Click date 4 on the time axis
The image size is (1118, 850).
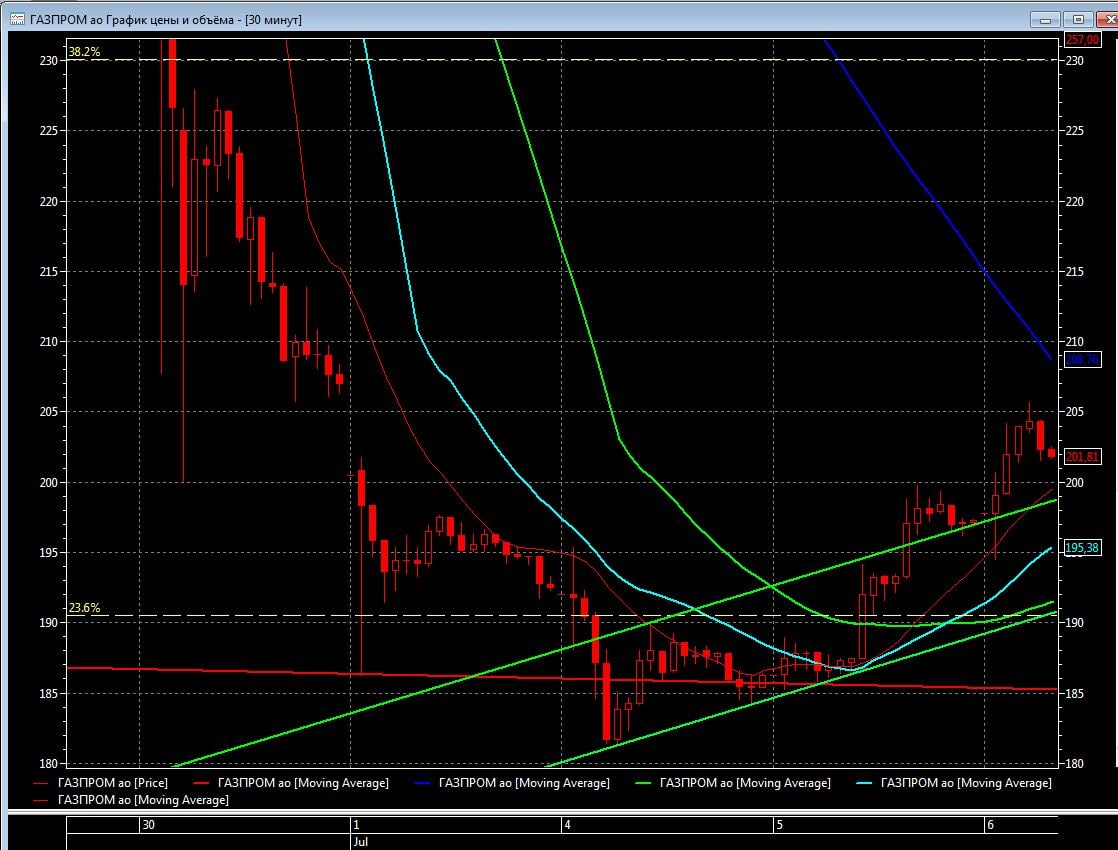pos(567,825)
